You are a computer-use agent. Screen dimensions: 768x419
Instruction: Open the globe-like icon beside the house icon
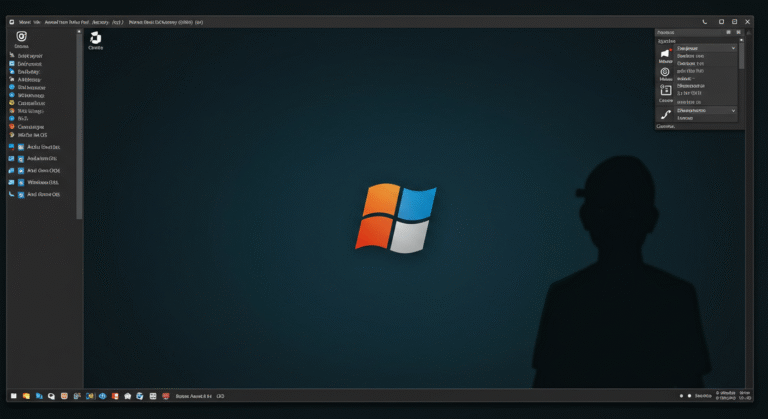click(x=140, y=396)
